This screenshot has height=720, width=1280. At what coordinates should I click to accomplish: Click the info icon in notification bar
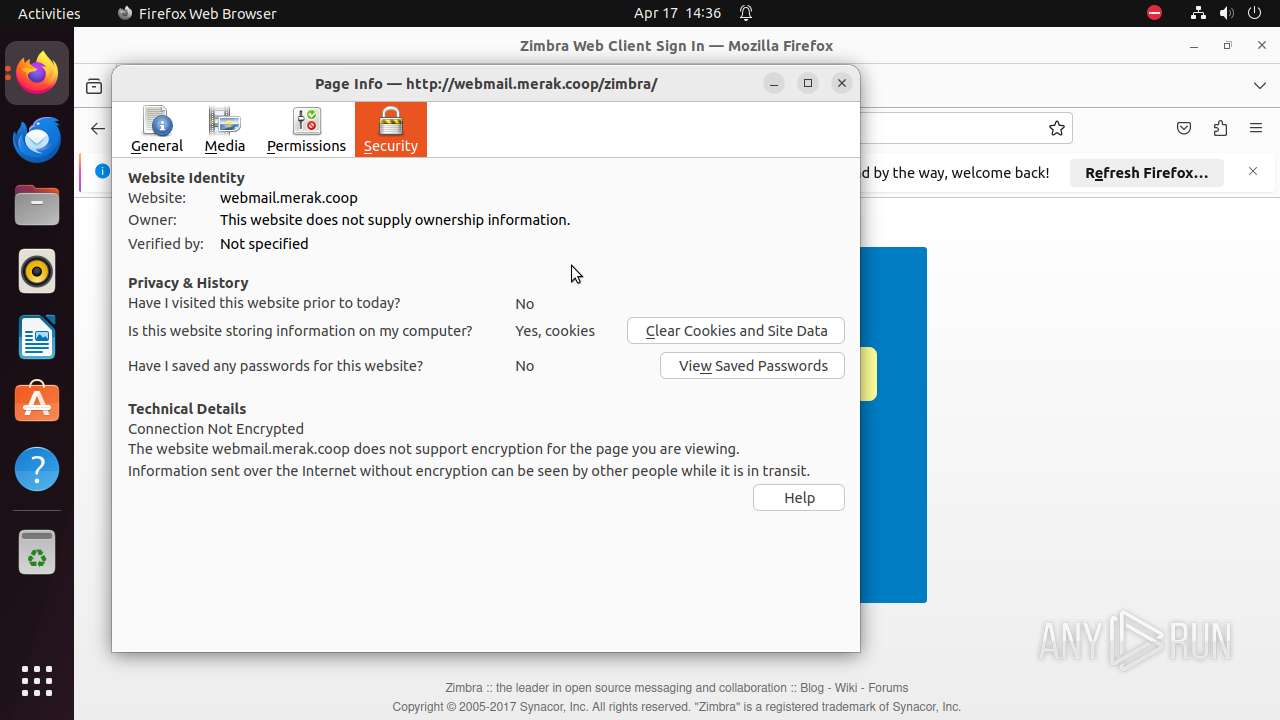pos(102,171)
